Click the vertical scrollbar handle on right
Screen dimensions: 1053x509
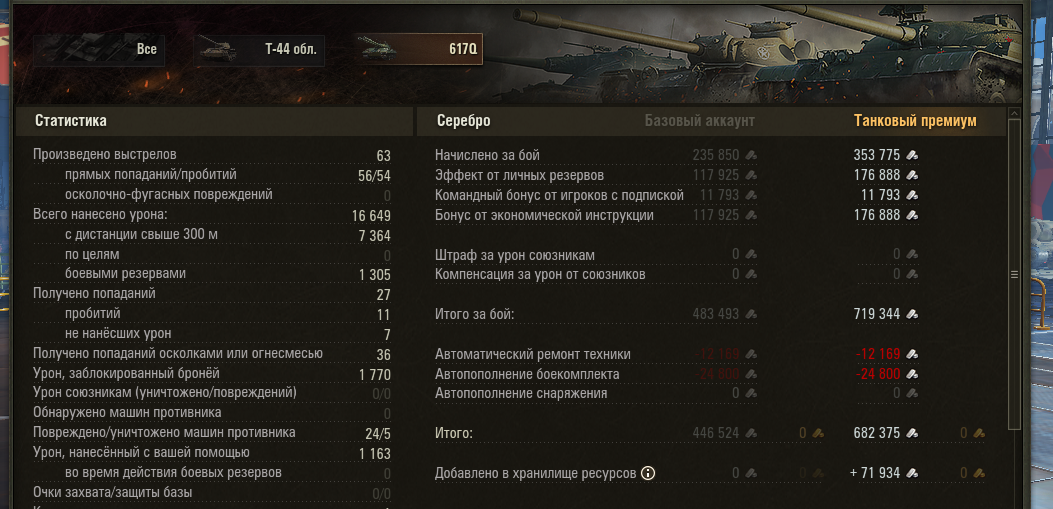(1014, 274)
